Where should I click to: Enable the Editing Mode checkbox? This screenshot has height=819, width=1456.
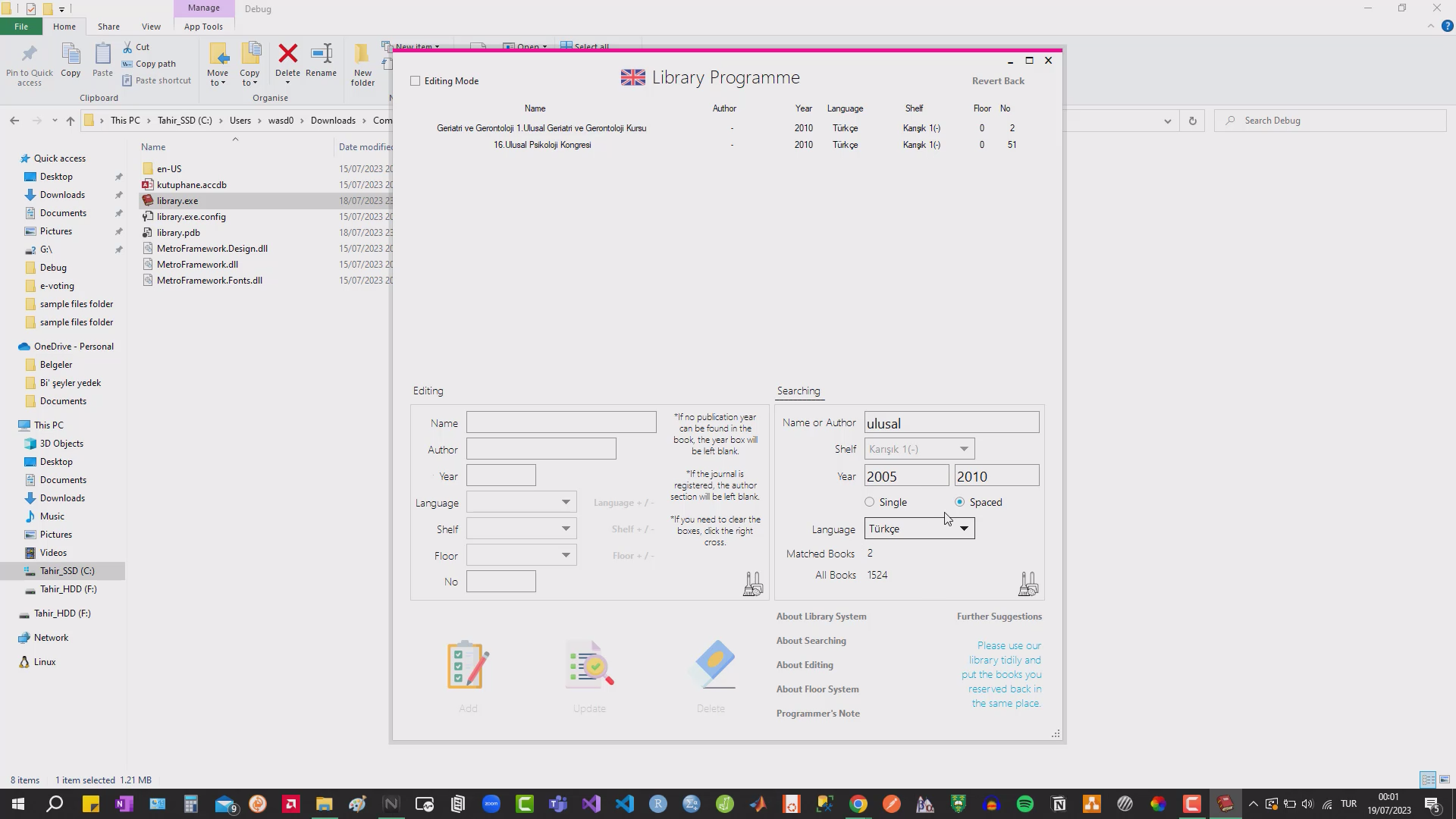pyautogui.click(x=415, y=81)
